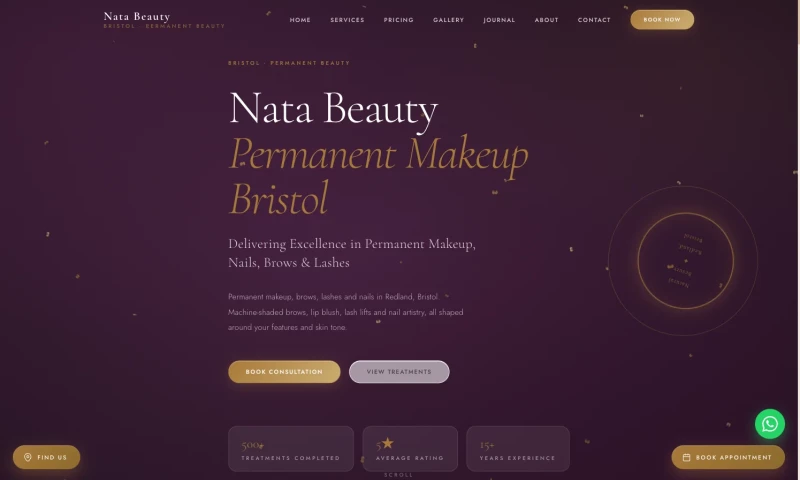The image size is (800, 480).
Task: Click the Scroll indicator text
Action: [398, 475]
